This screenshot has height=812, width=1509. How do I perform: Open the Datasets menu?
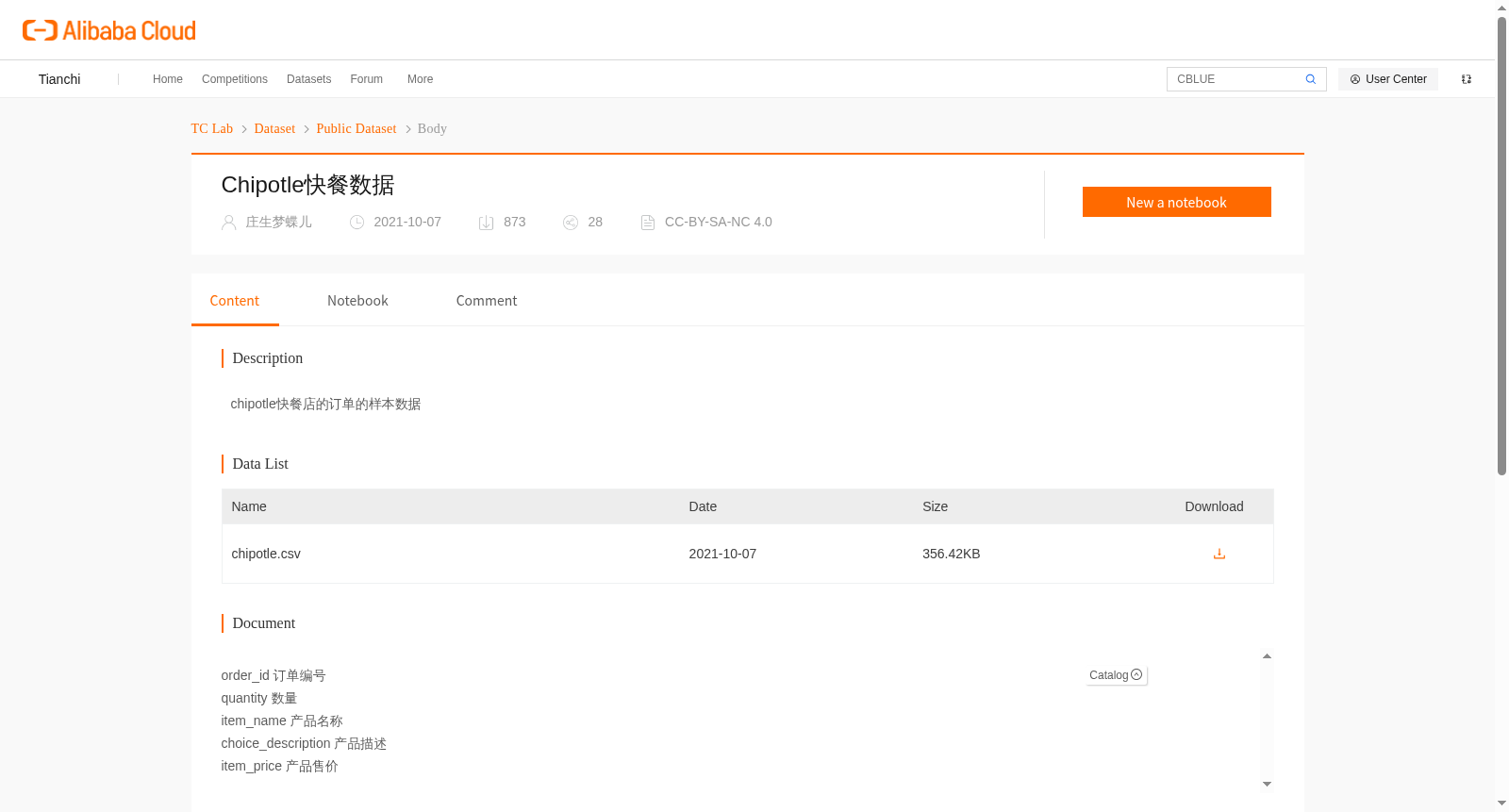coord(308,79)
